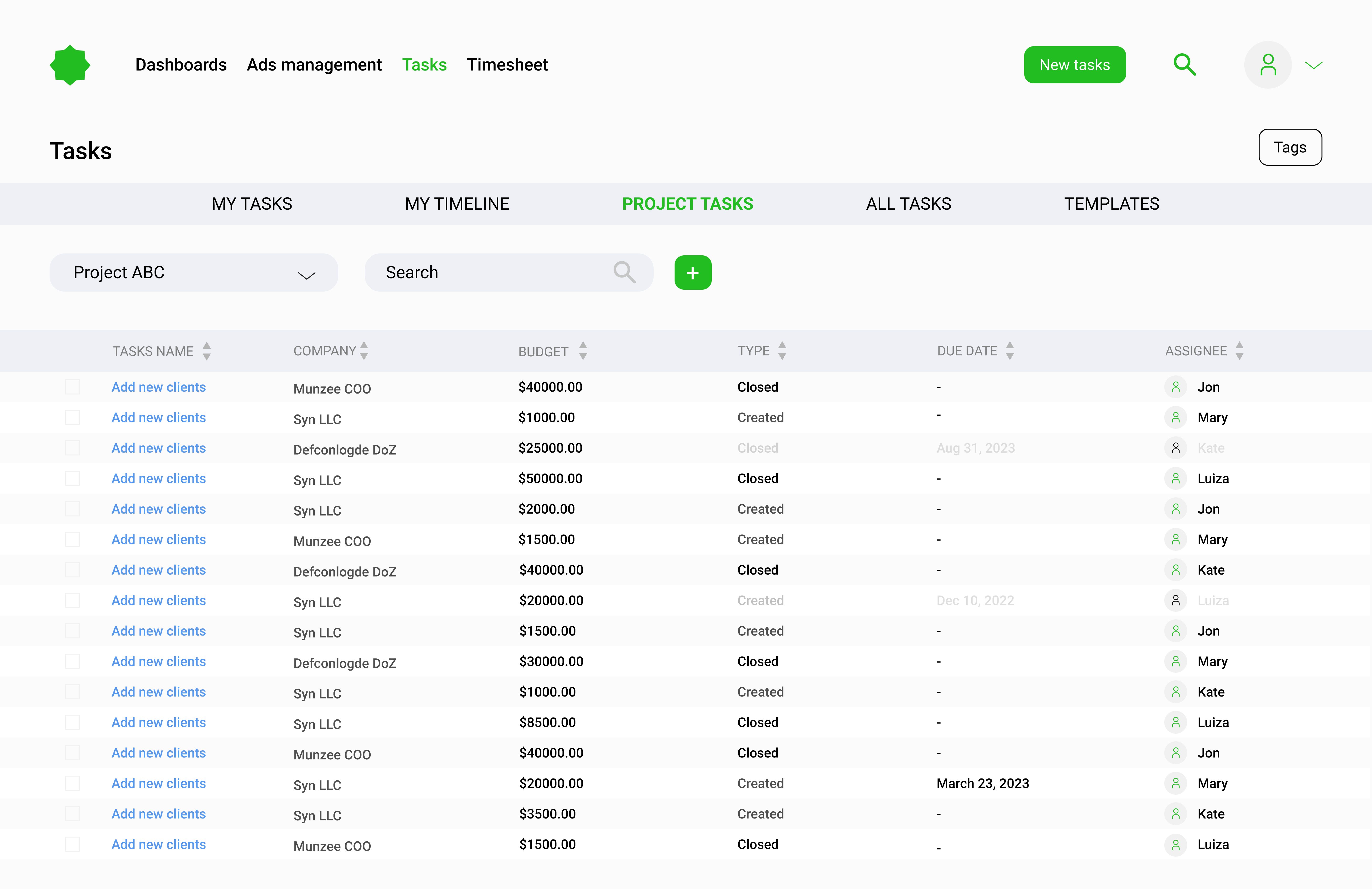
Task: Sort by Tasks Name column arrows
Action: click(207, 351)
